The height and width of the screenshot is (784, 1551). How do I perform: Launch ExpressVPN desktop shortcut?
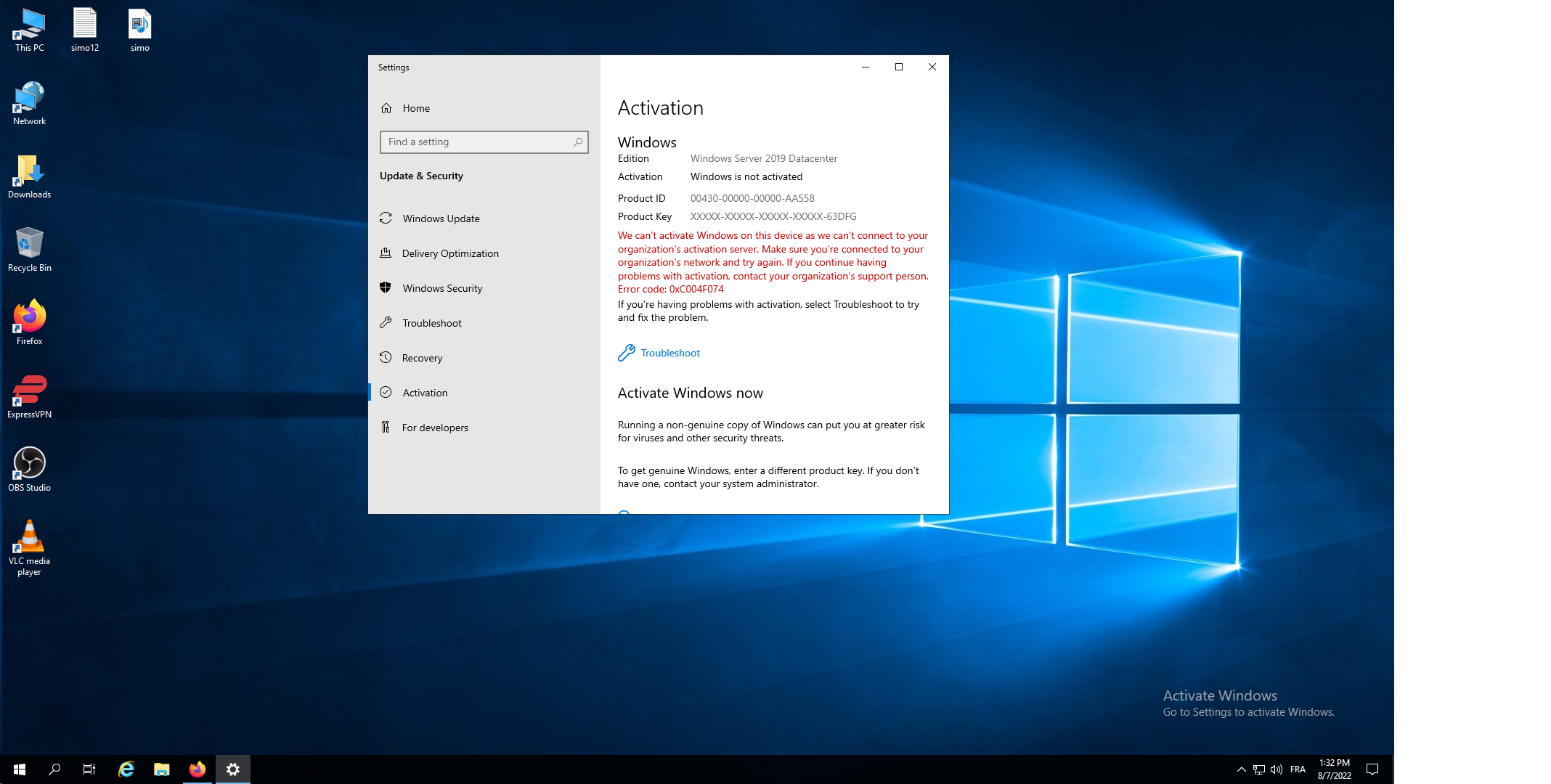tap(29, 397)
